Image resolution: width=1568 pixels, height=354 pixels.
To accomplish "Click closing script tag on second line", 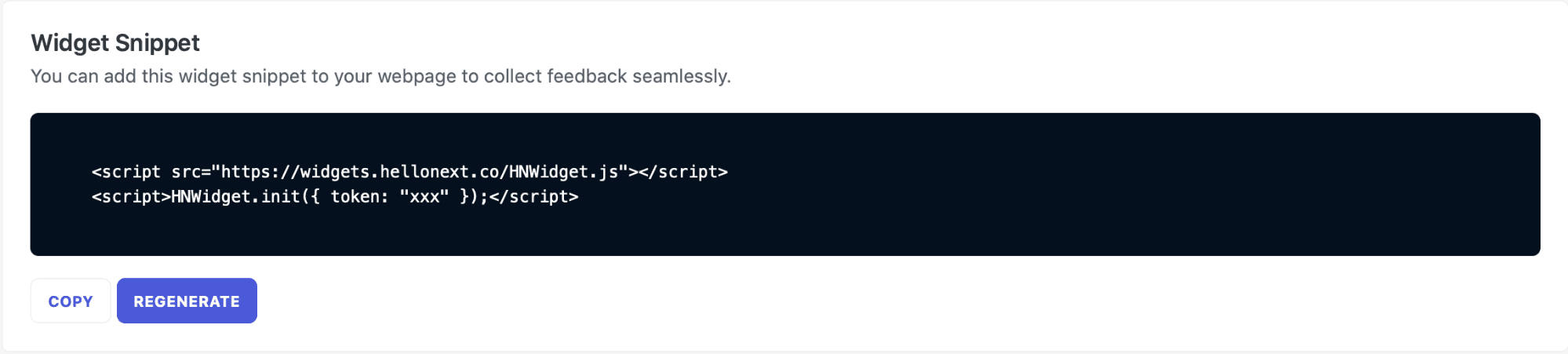I will [x=533, y=197].
